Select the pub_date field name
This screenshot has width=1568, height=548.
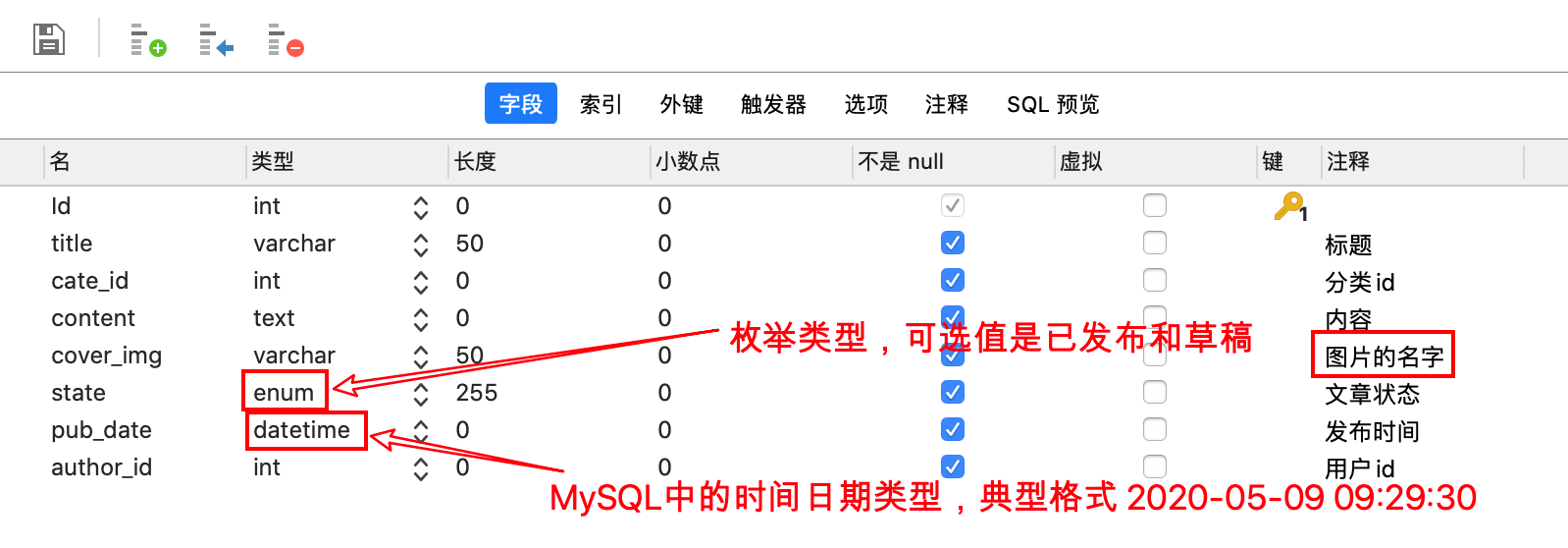pos(101,430)
